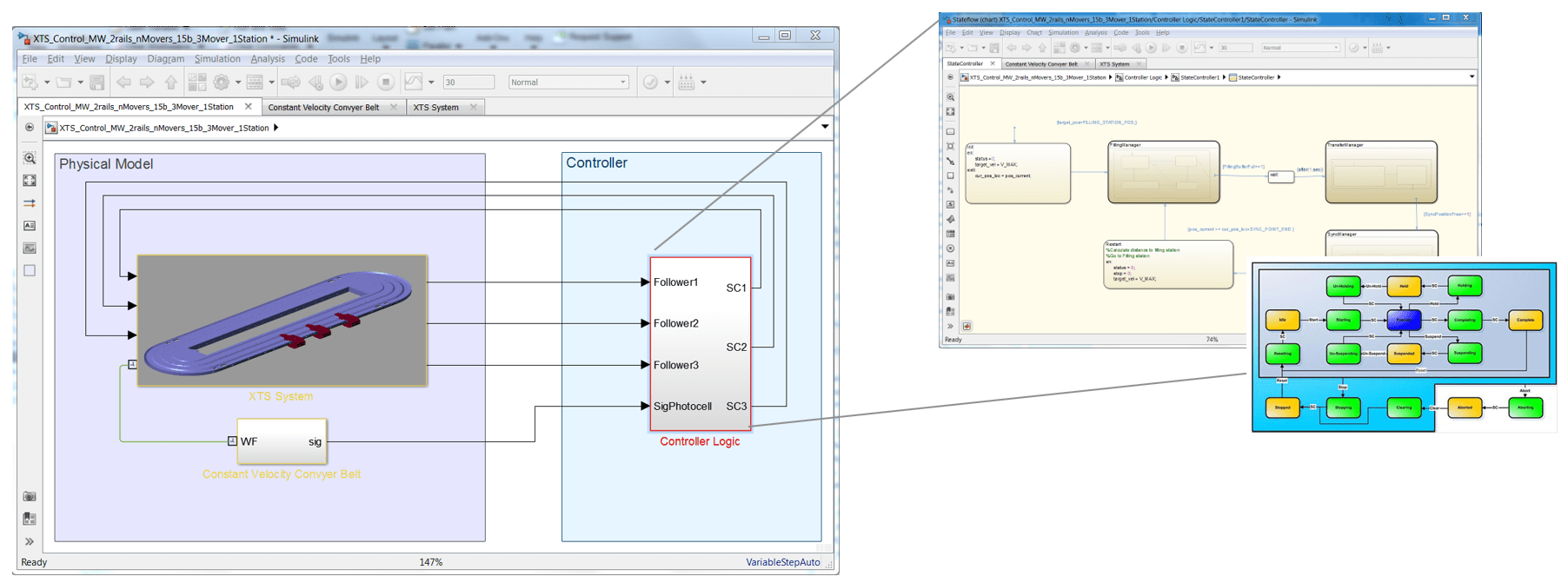Viewport: 1568px width, 583px height.
Task: Click the Save model icon
Action: click(97, 82)
